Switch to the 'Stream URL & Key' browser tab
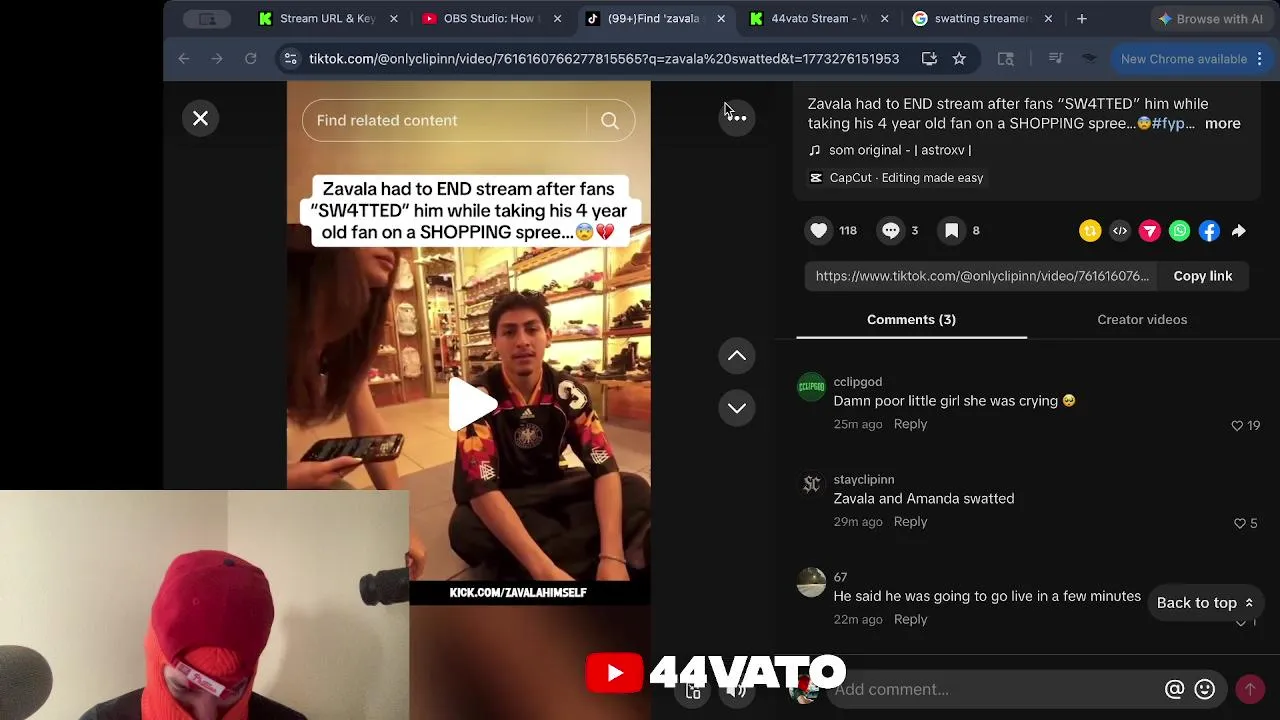This screenshot has height=720, width=1280. [327, 18]
